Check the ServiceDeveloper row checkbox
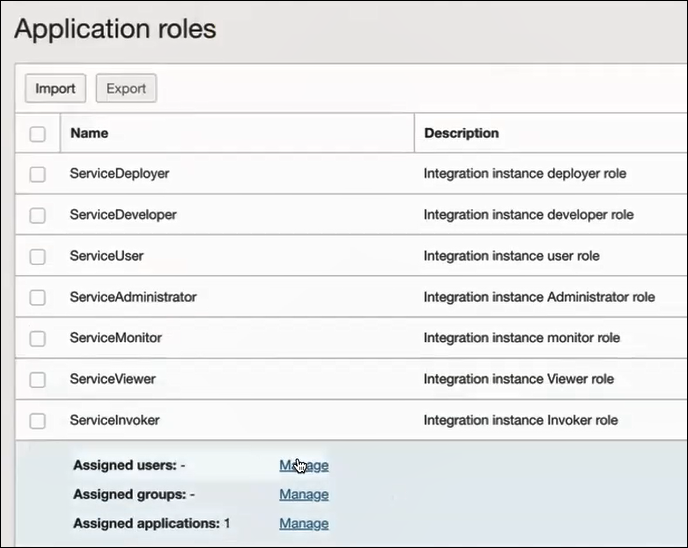This screenshot has height=548, width=688. click(37, 215)
